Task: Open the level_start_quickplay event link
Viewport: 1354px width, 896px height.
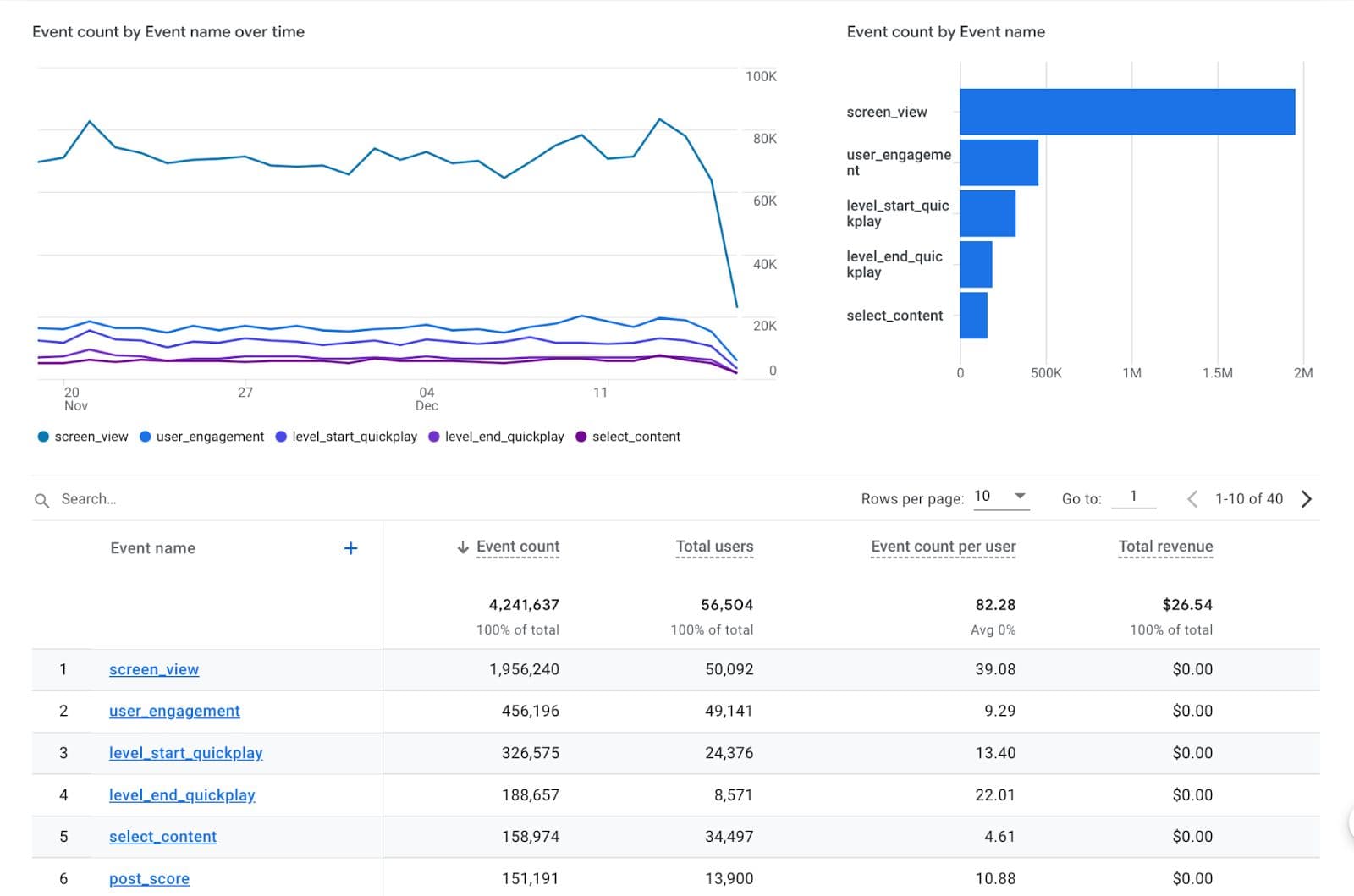Action: [186, 753]
